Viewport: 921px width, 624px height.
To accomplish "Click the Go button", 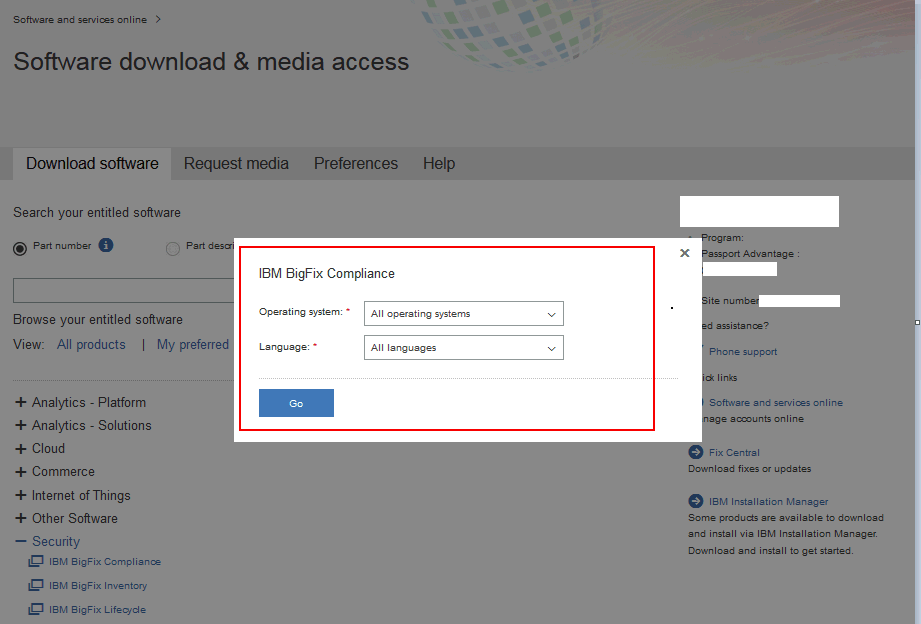I will pos(296,403).
